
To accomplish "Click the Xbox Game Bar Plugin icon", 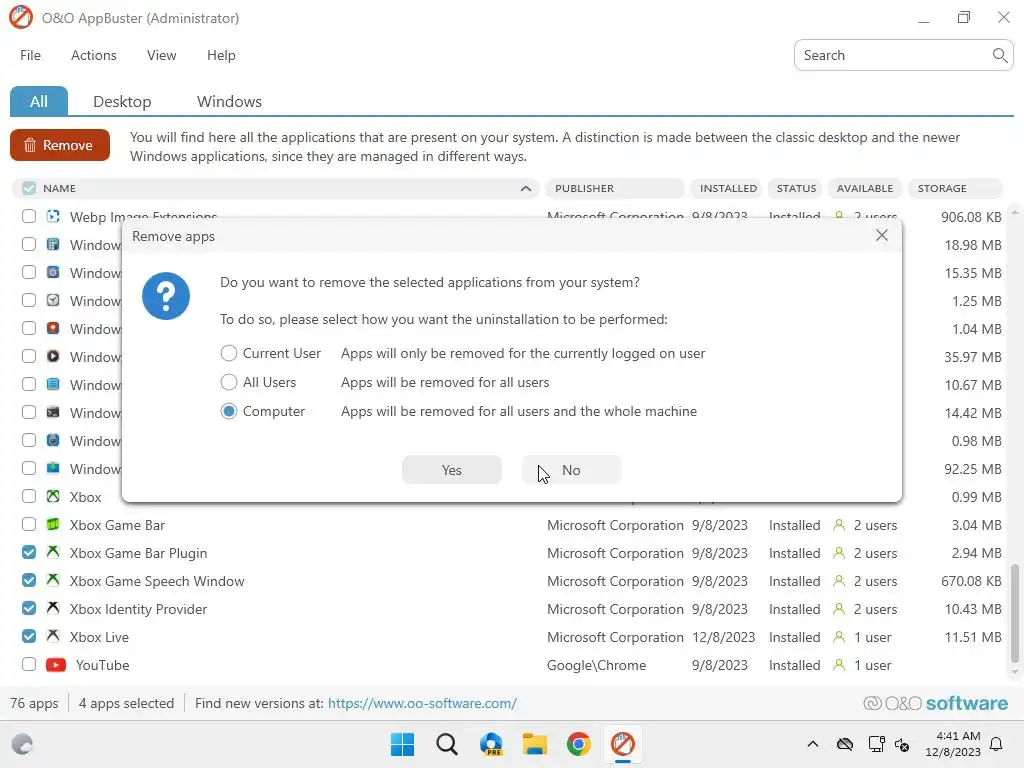I will [54, 552].
